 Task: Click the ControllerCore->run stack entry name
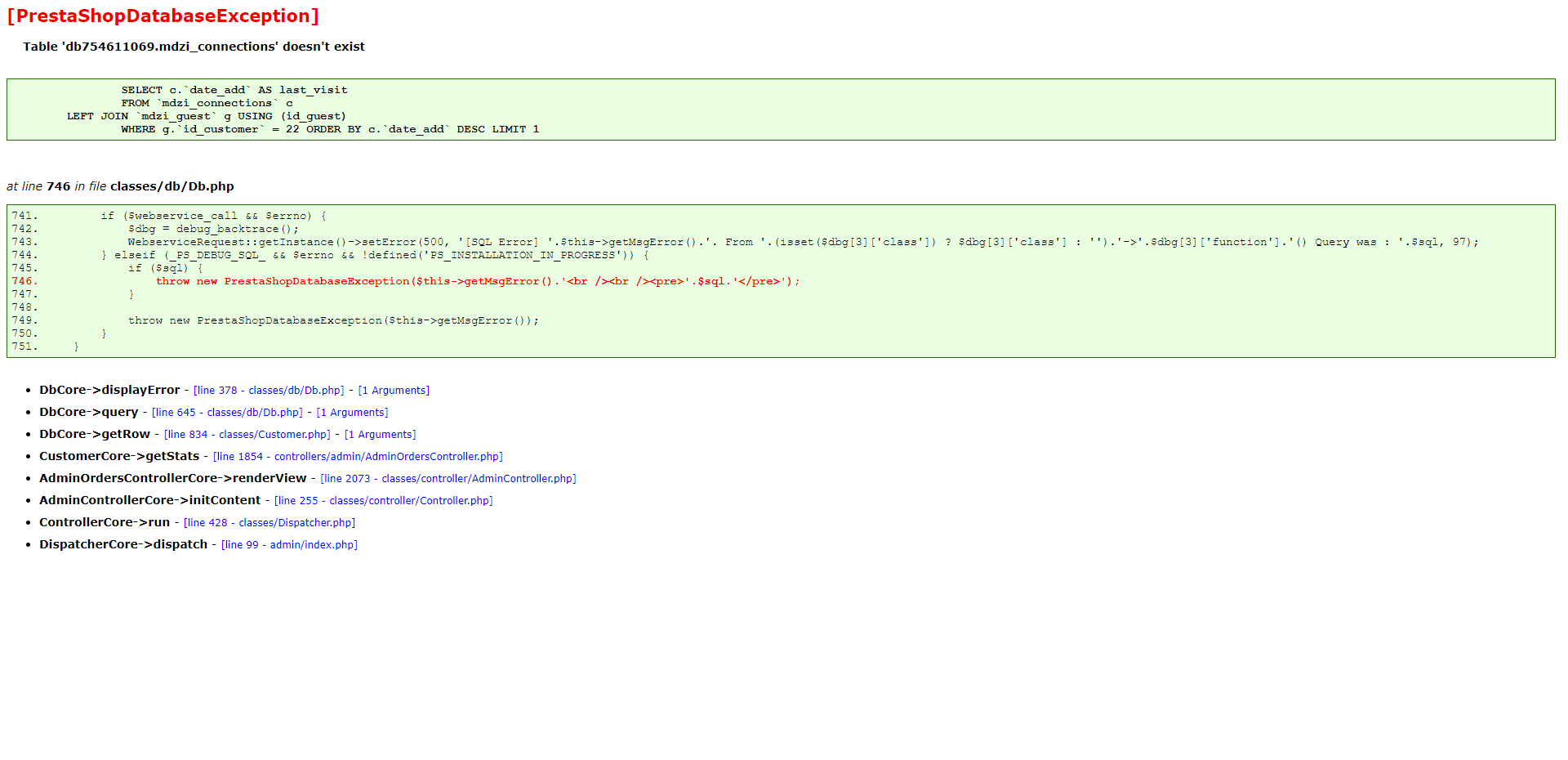pos(105,523)
